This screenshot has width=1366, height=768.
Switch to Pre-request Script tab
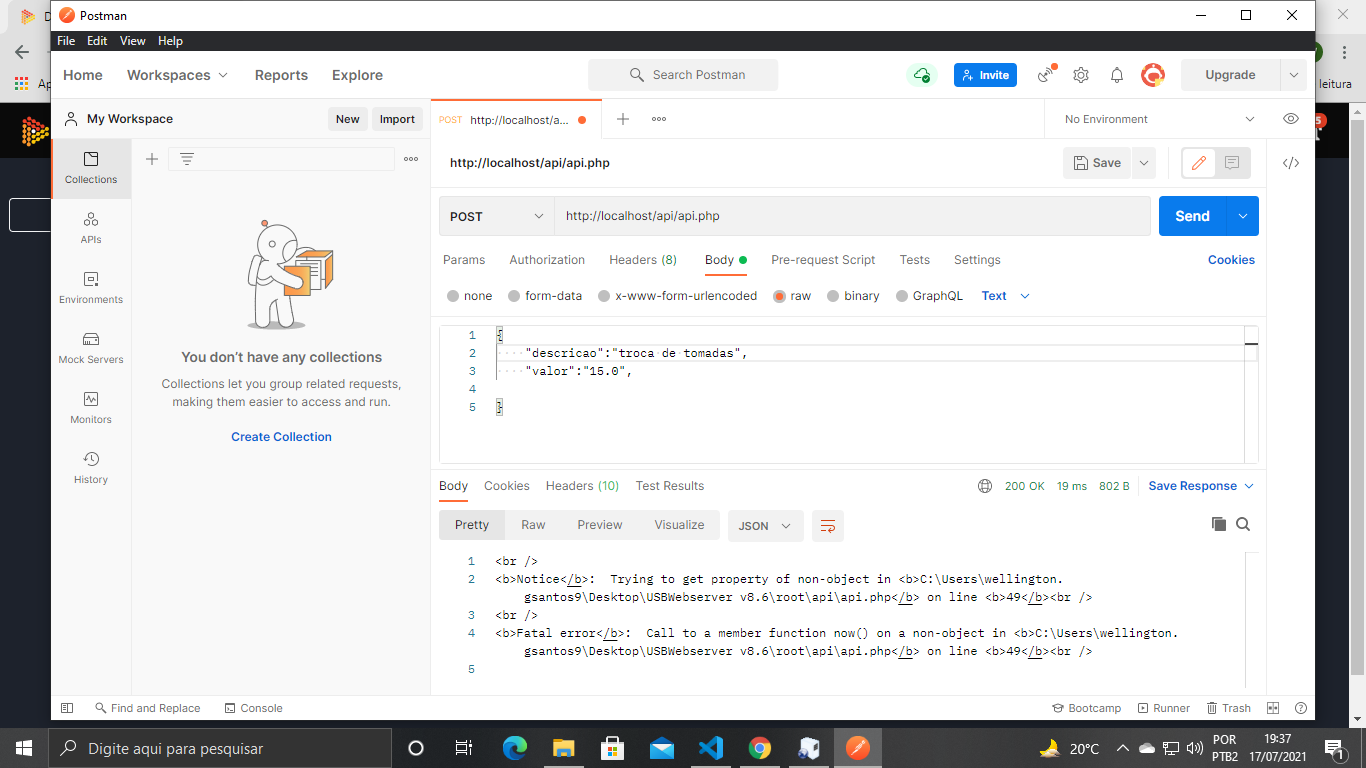click(x=823, y=260)
